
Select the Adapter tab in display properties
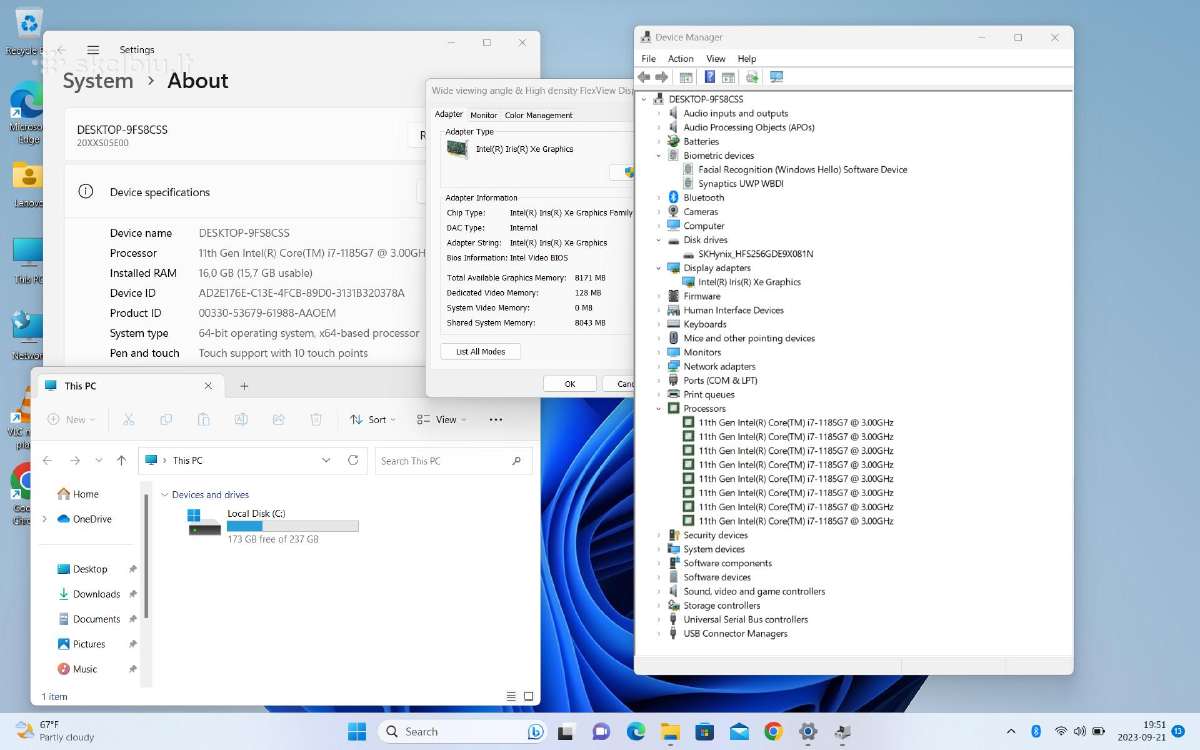pyautogui.click(x=449, y=114)
